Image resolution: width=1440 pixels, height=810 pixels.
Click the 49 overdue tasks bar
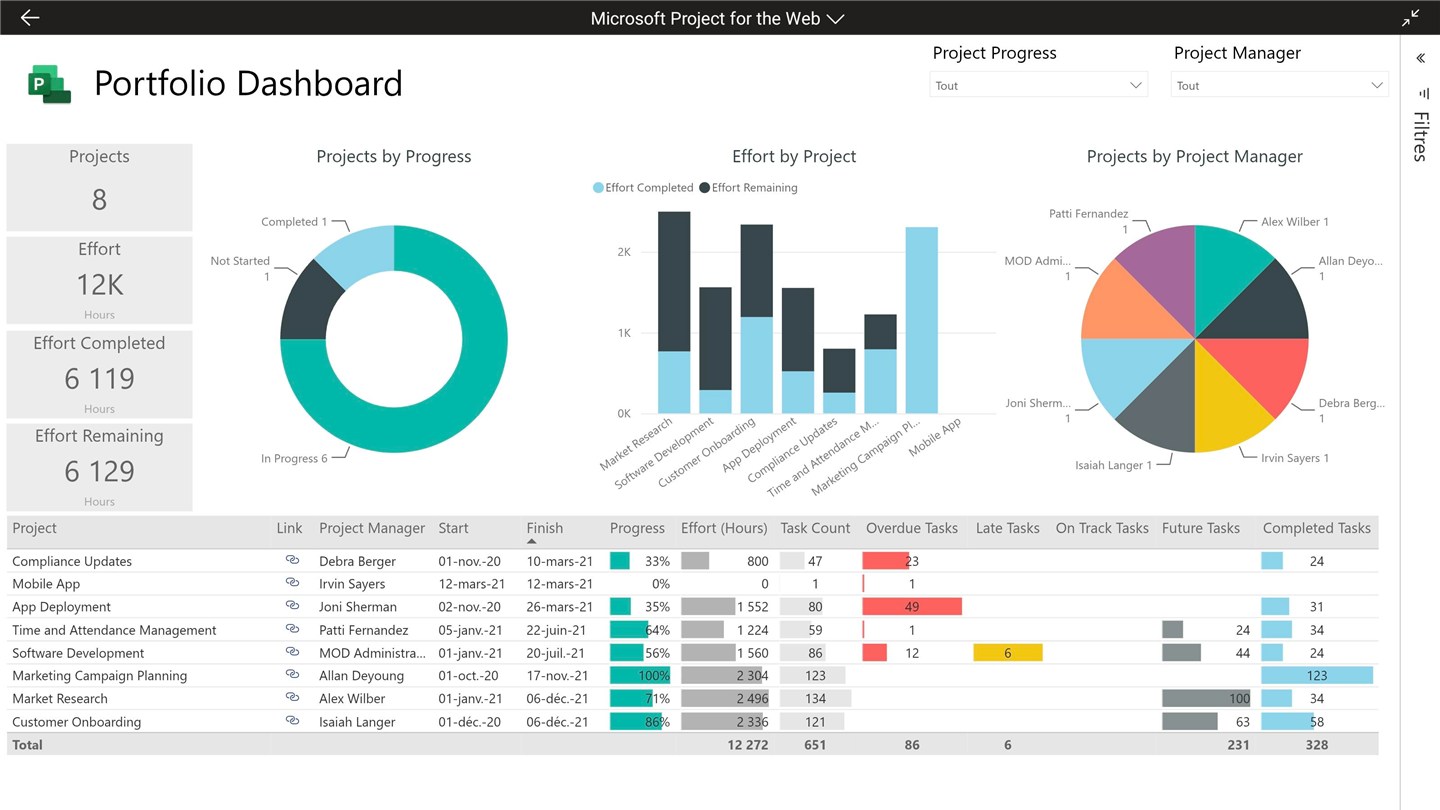[x=912, y=606]
